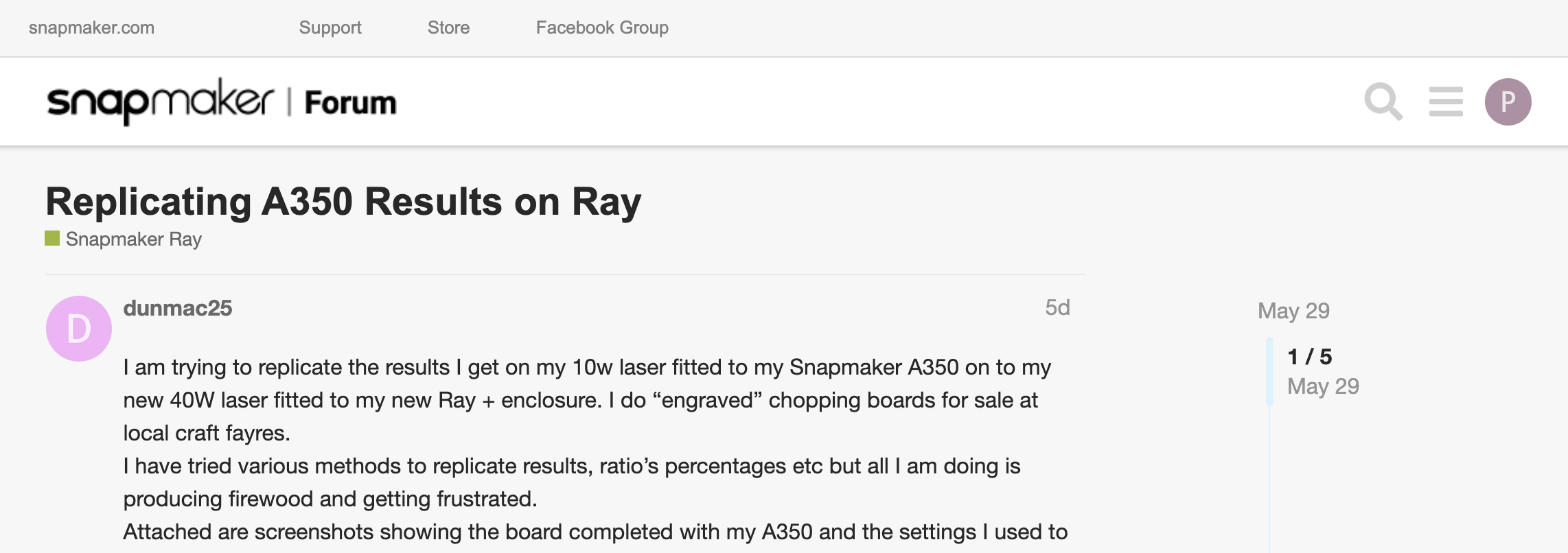1568x553 pixels.
Task: Click the Forum home text
Action: (350, 103)
